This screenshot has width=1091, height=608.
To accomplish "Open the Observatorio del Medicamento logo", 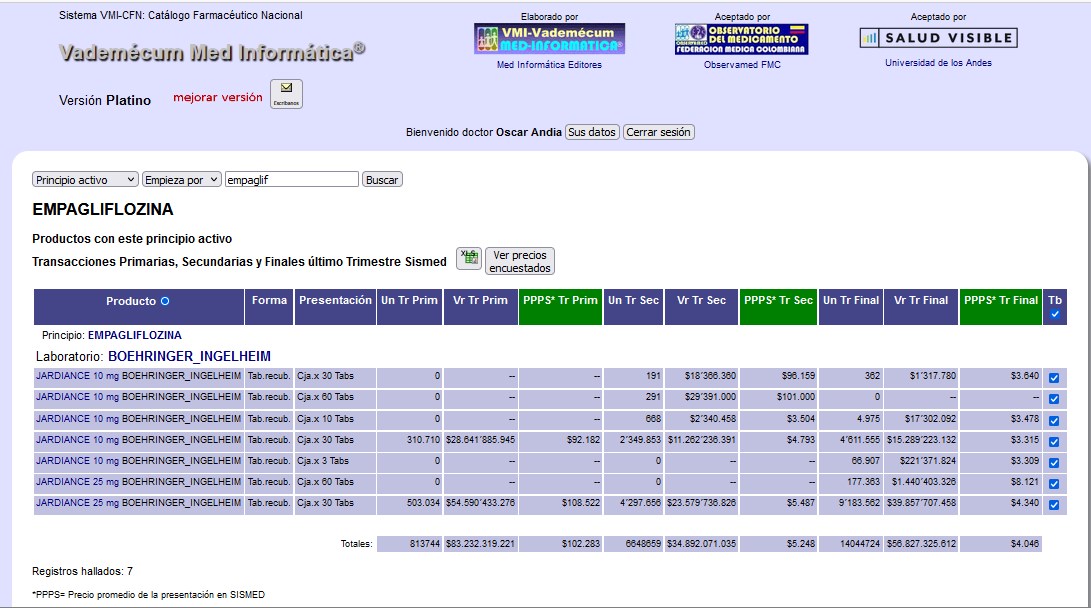I will (x=742, y=39).
